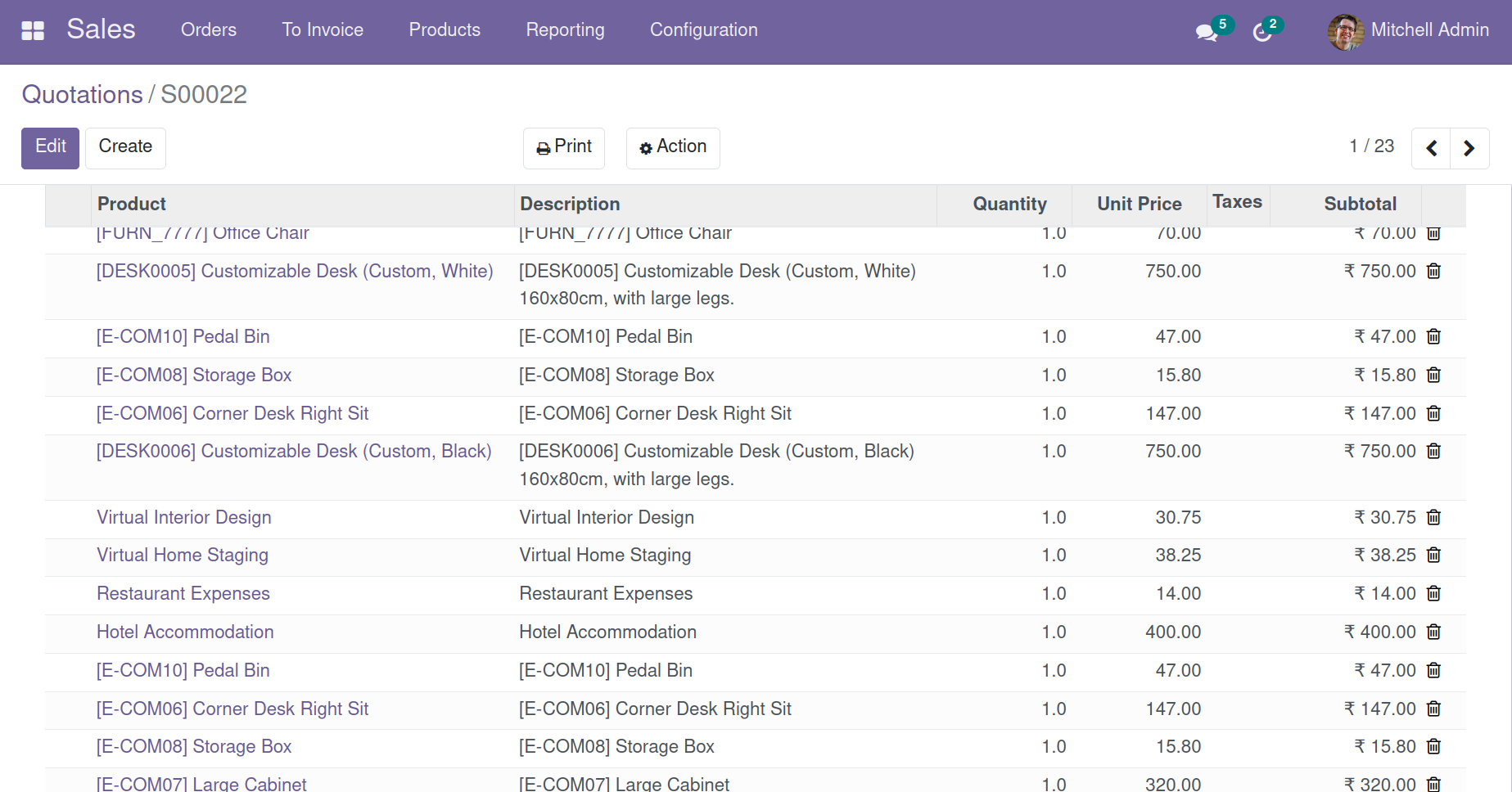Open the Print dropdown
Screen dimensions: 1512x792
(x=564, y=148)
